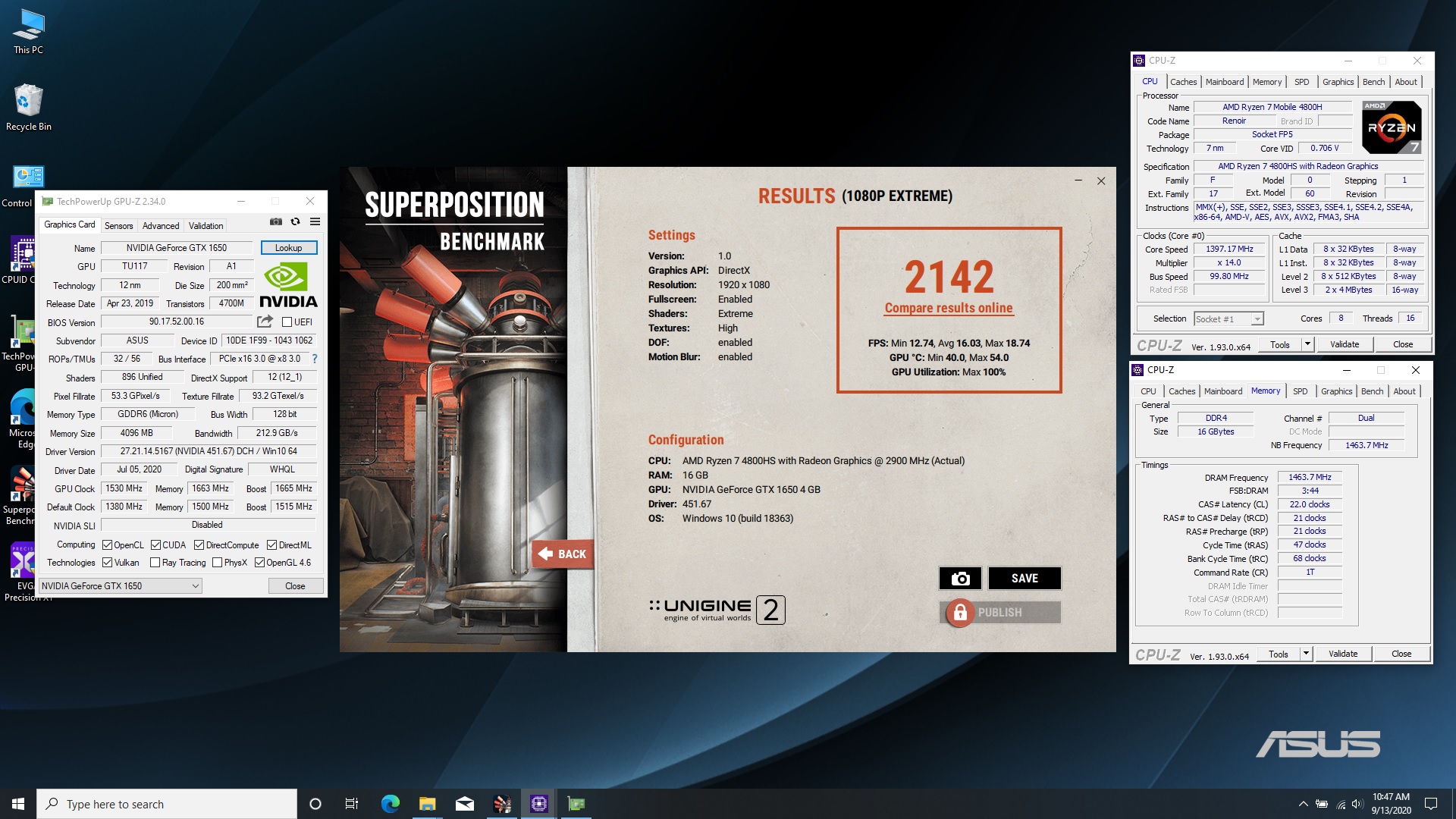Toggle PhysX checkbox
The image size is (1456, 819).
pos(218,563)
